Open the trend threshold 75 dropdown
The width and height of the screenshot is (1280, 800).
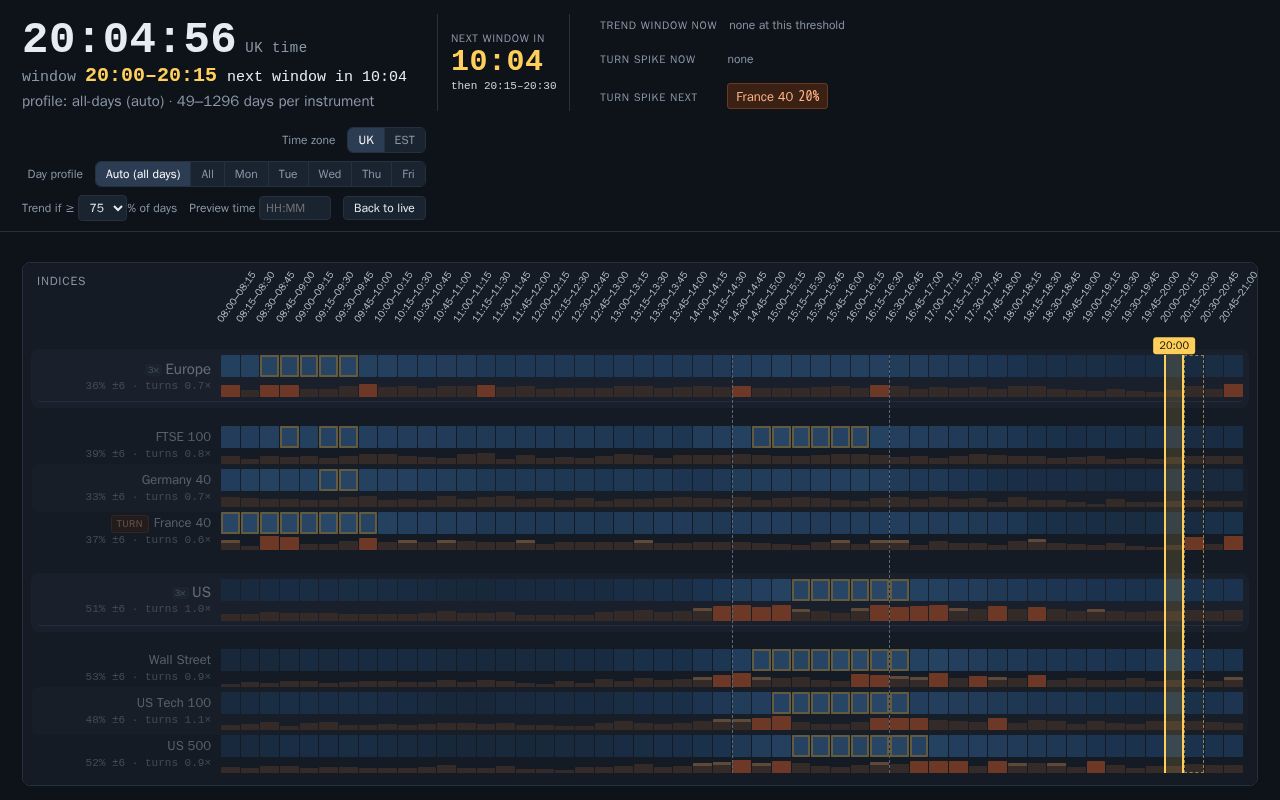[102, 208]
